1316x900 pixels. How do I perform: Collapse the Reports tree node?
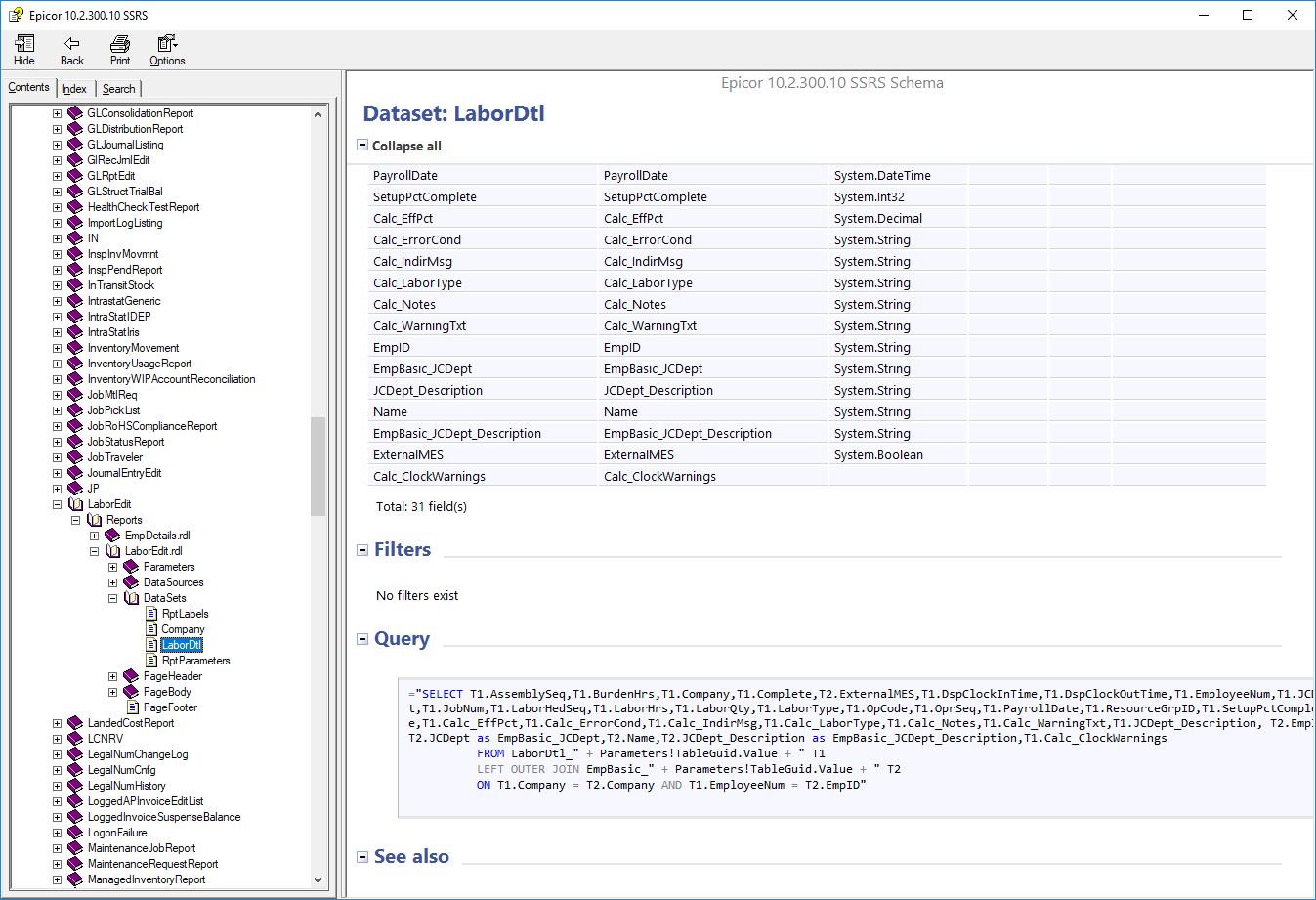point(75,520)
